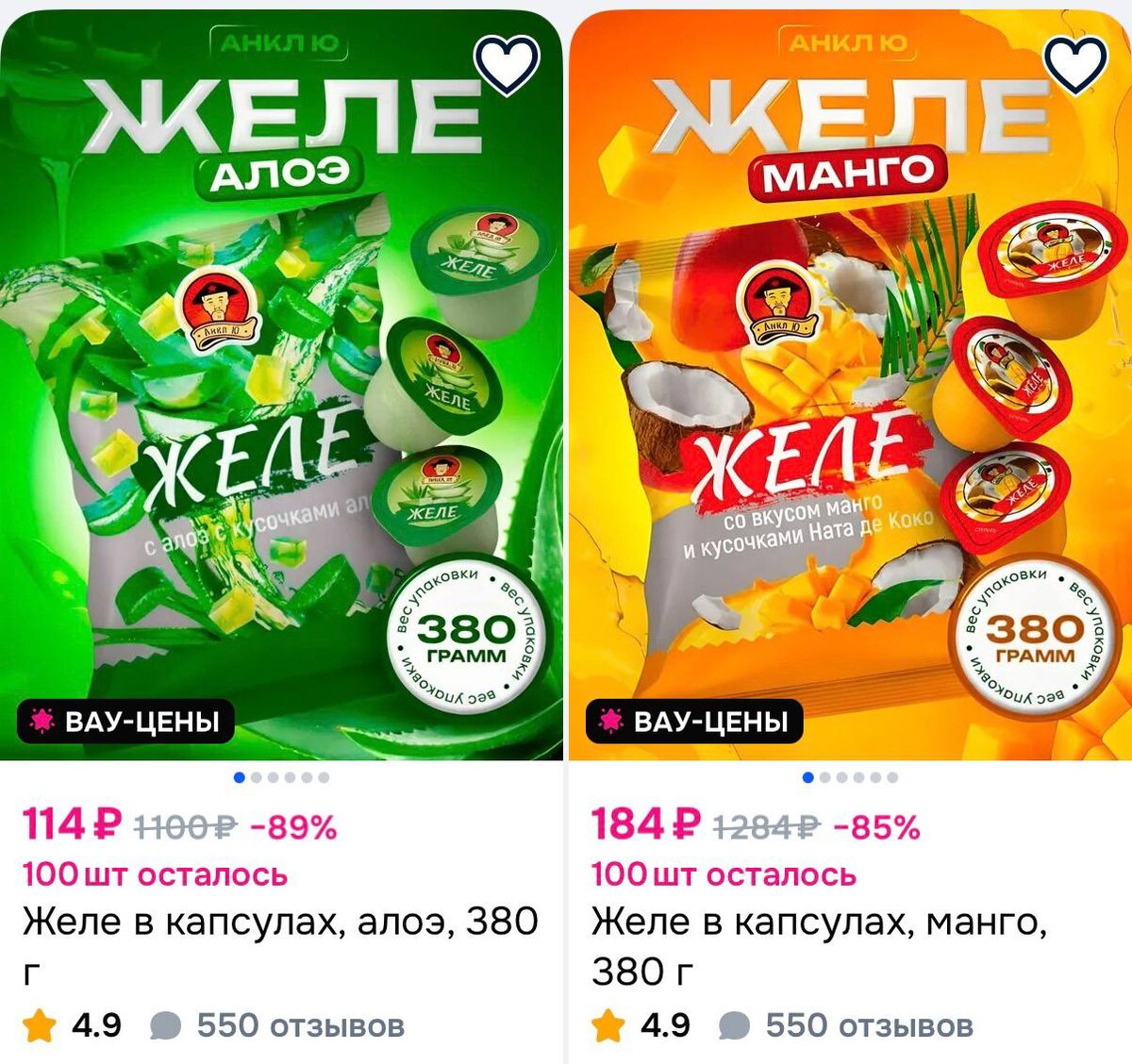Tap ВАУ-ЦЕНЫ badge on mango jelly
This screenshot has height=1064, width=1132.
point(694,722)
